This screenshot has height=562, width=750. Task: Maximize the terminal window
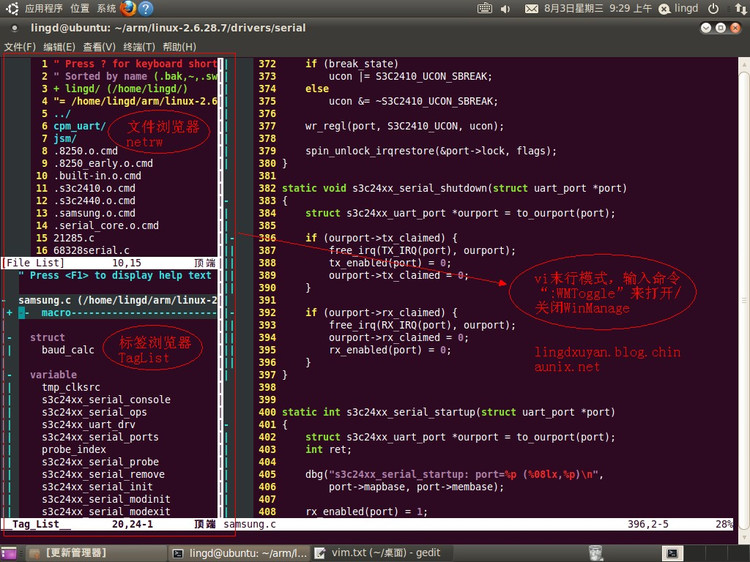(721, 28)
